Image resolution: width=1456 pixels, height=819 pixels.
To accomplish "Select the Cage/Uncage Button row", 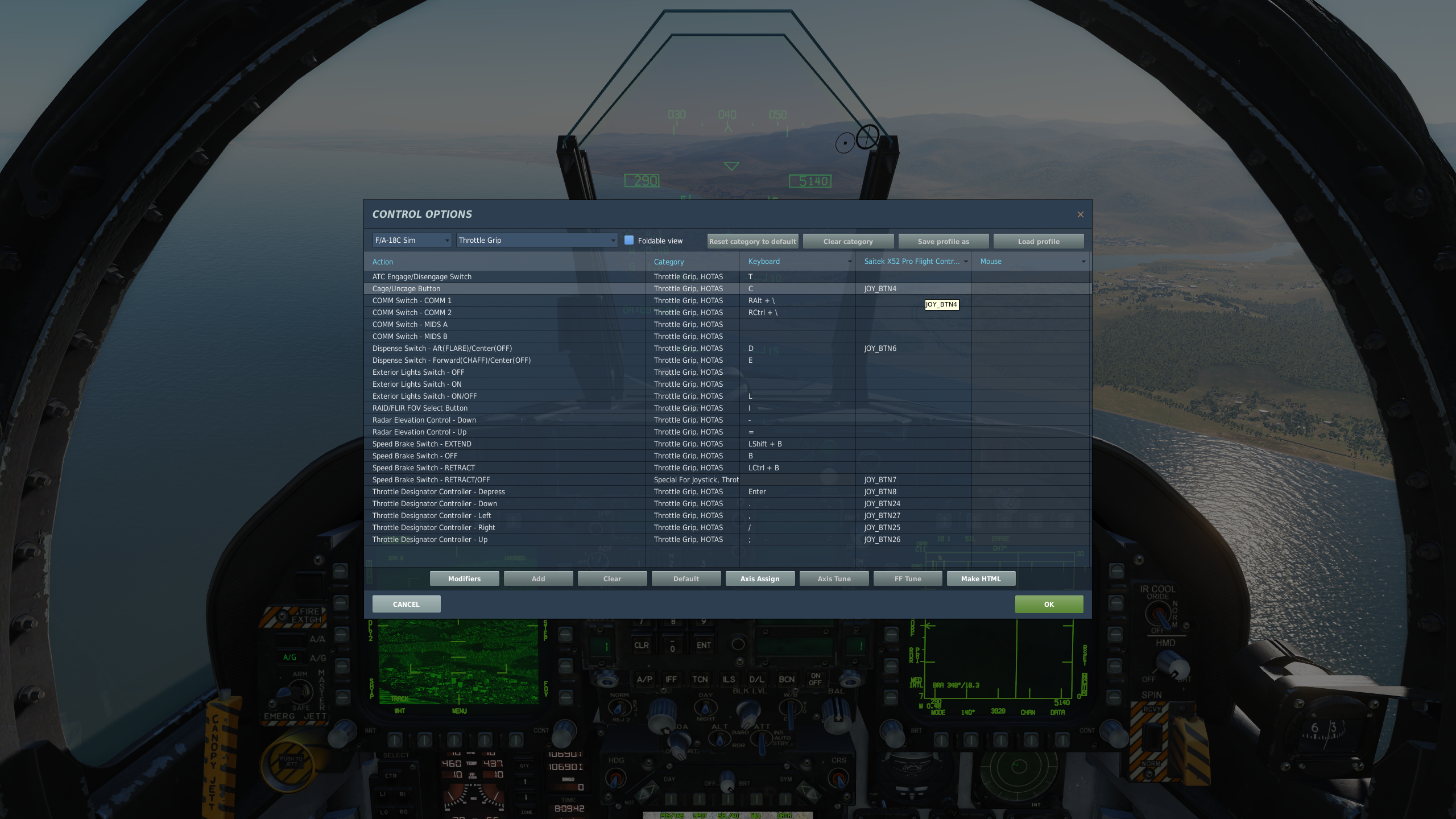I will click(x=727, y=288).
